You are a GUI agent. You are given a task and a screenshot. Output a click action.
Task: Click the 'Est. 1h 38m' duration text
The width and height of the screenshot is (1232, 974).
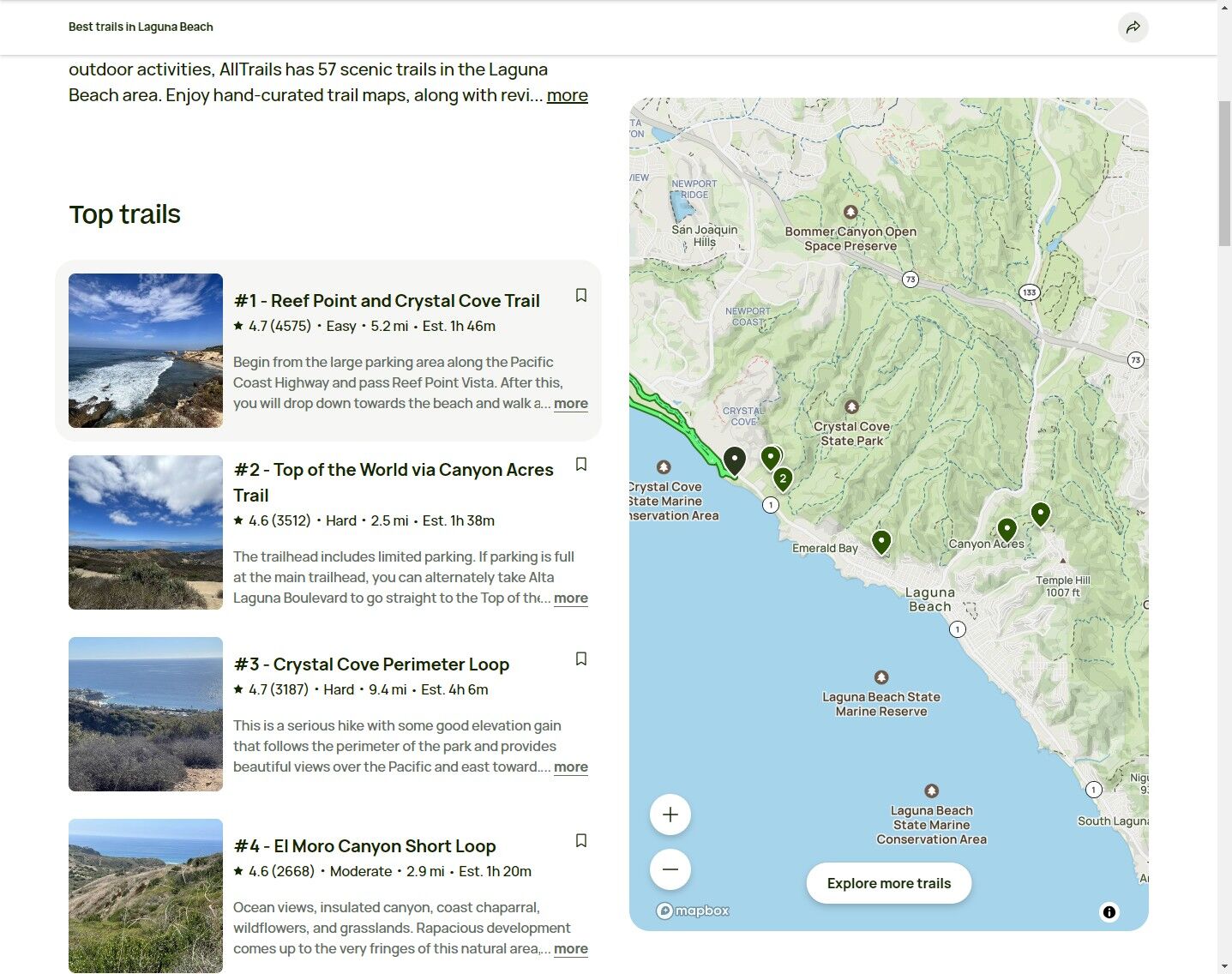pyautogui.click(x=459, y=520)
